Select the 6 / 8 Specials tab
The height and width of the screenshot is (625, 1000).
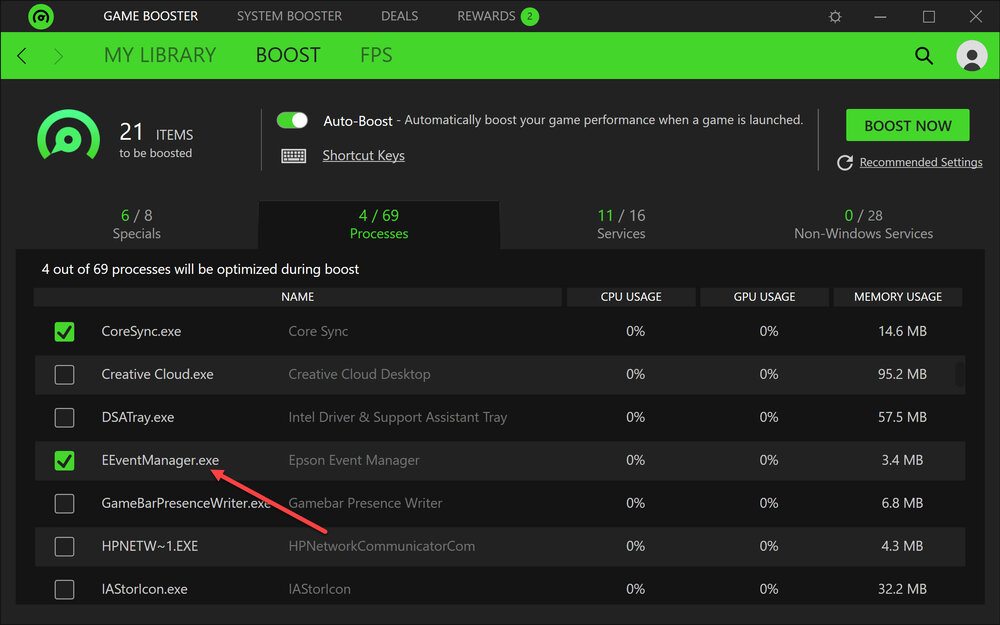[136, 224]
